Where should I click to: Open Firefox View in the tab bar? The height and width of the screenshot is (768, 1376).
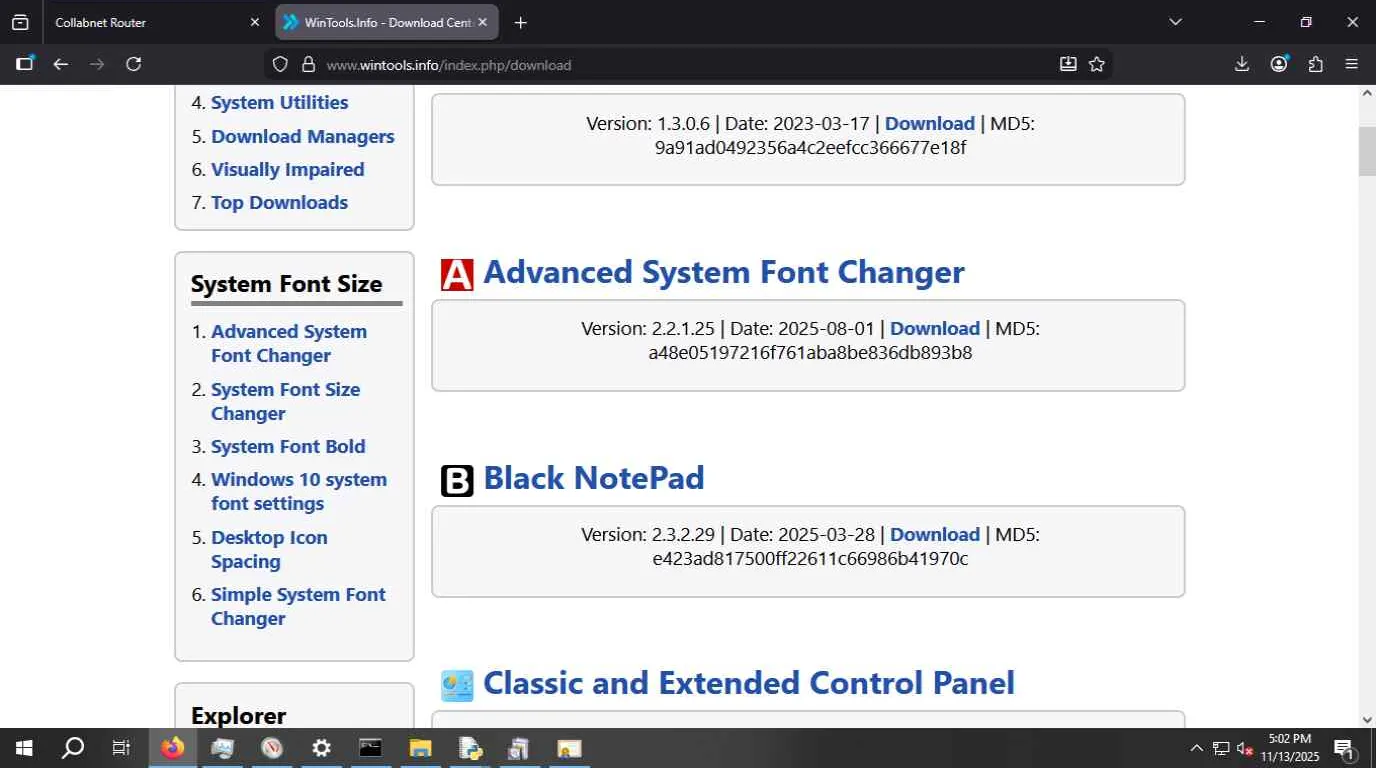[x=20, y=22]
